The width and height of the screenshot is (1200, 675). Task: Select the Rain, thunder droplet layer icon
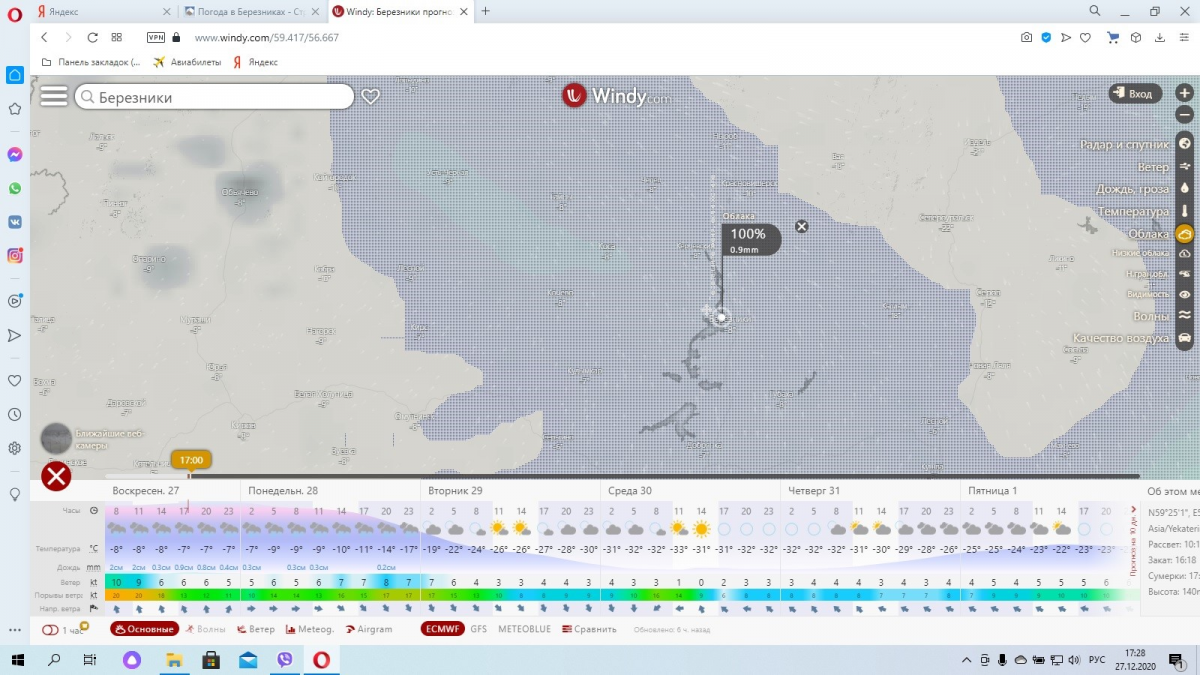(1184, 189)
